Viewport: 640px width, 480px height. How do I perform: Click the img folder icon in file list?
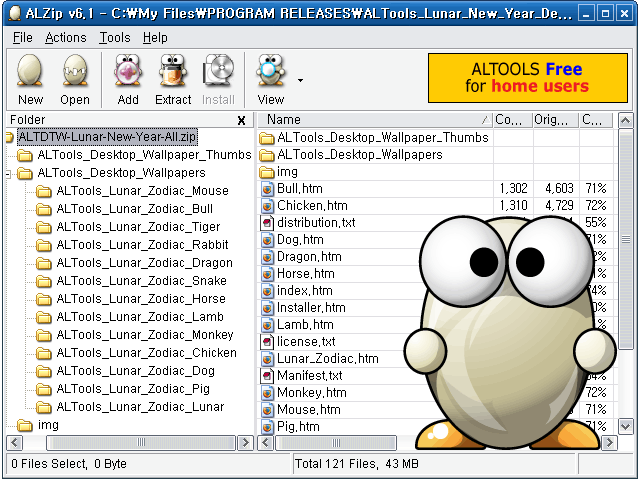(267, 172)
